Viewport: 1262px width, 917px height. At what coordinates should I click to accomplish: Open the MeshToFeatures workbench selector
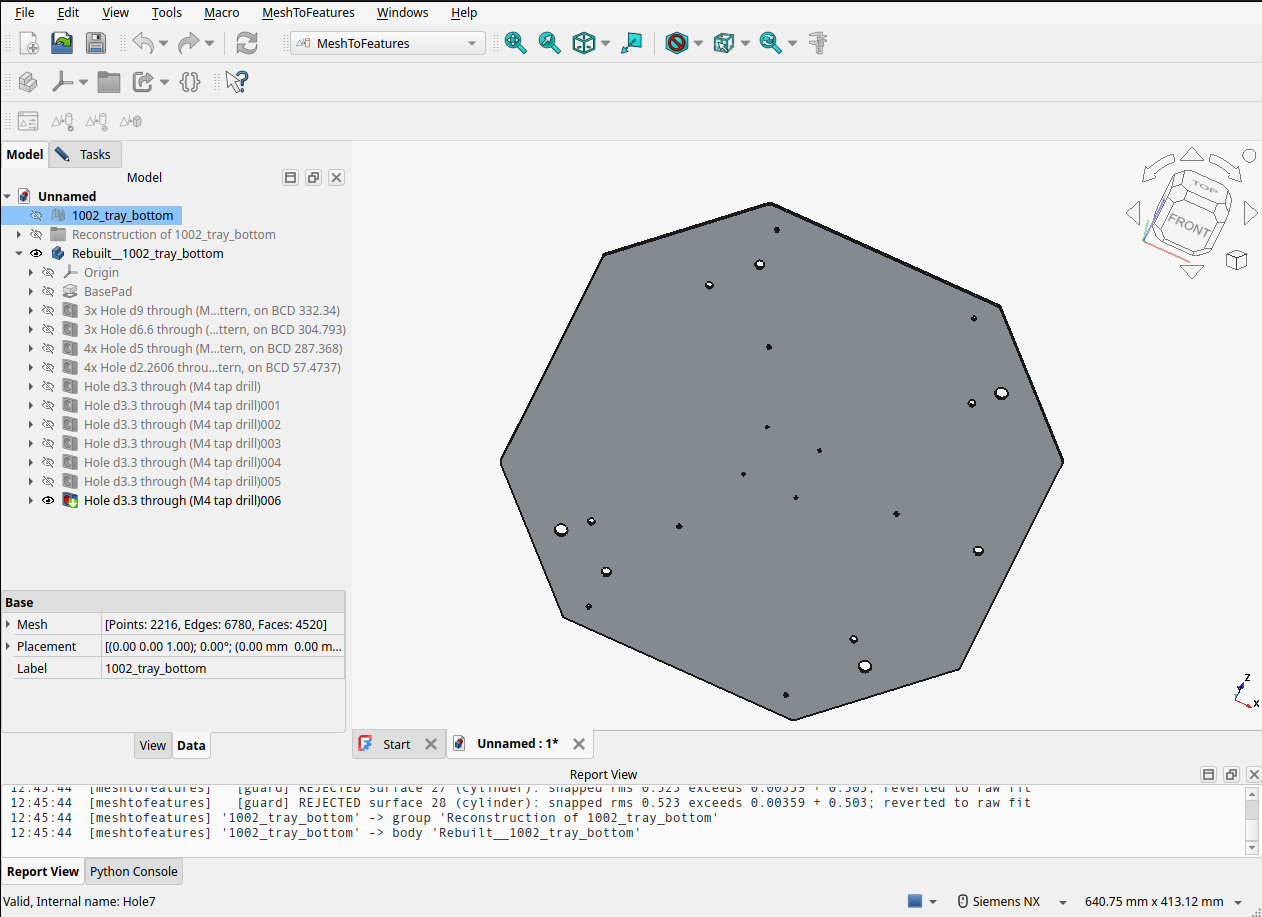tap(388, 43)
